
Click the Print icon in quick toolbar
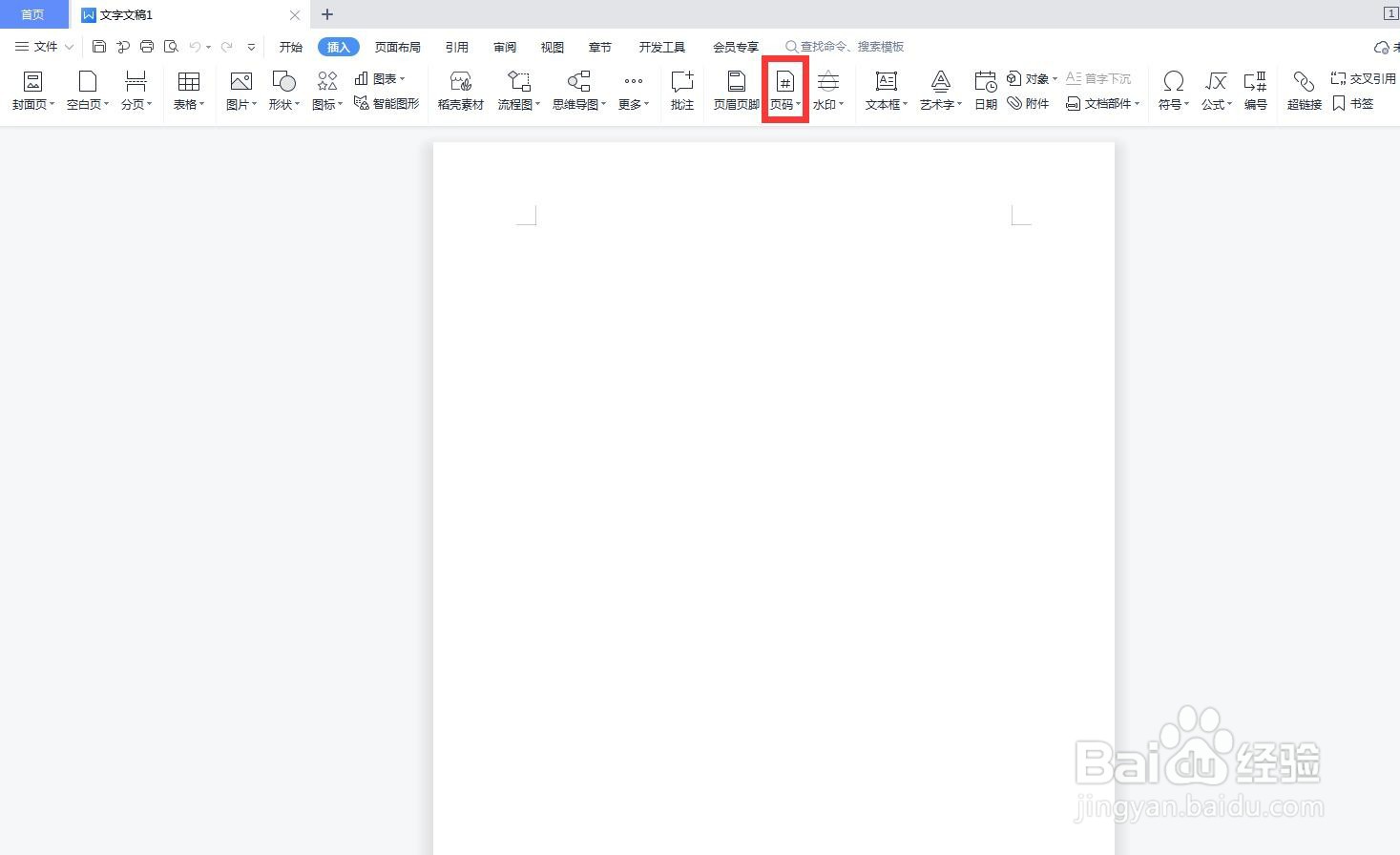147,46
